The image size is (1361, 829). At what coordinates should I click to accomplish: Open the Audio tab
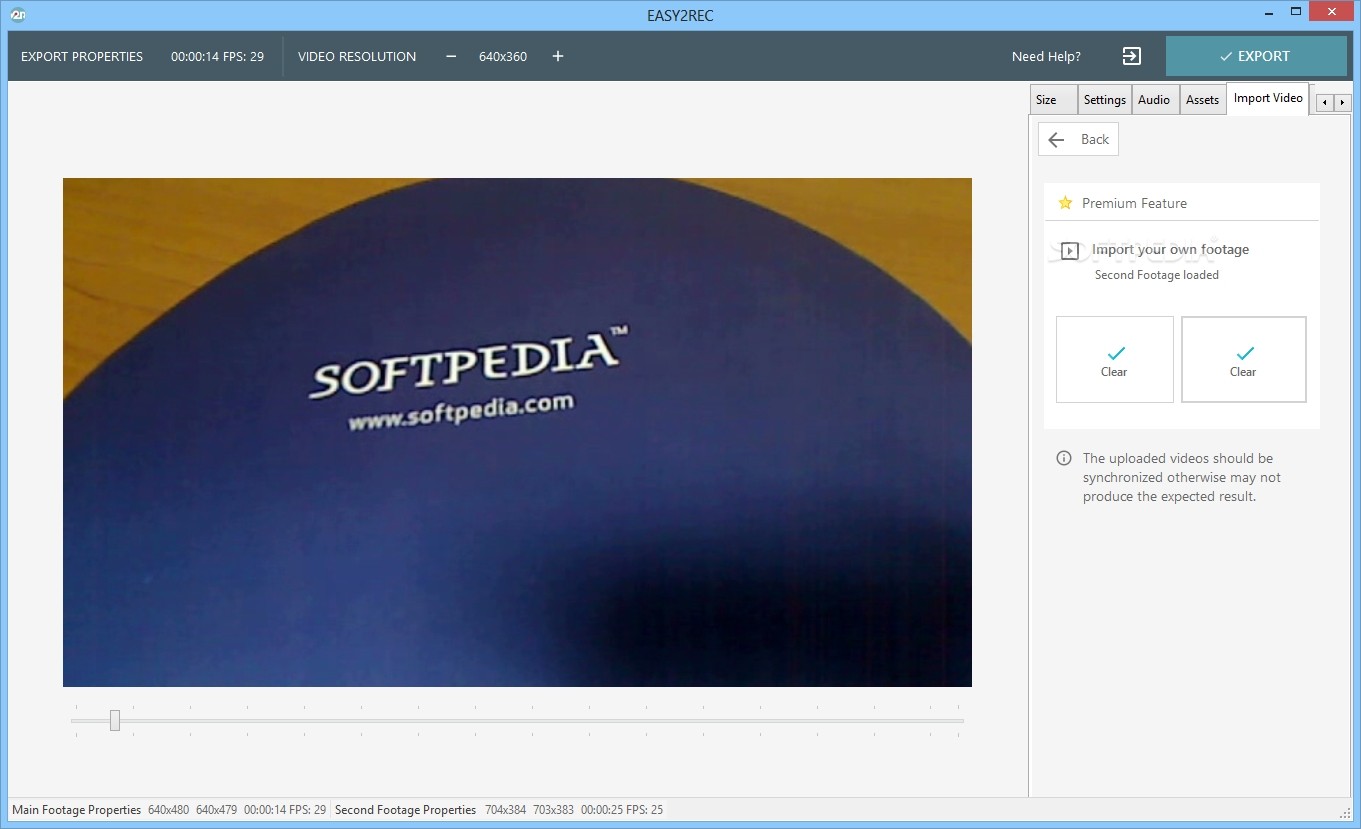1154,100
